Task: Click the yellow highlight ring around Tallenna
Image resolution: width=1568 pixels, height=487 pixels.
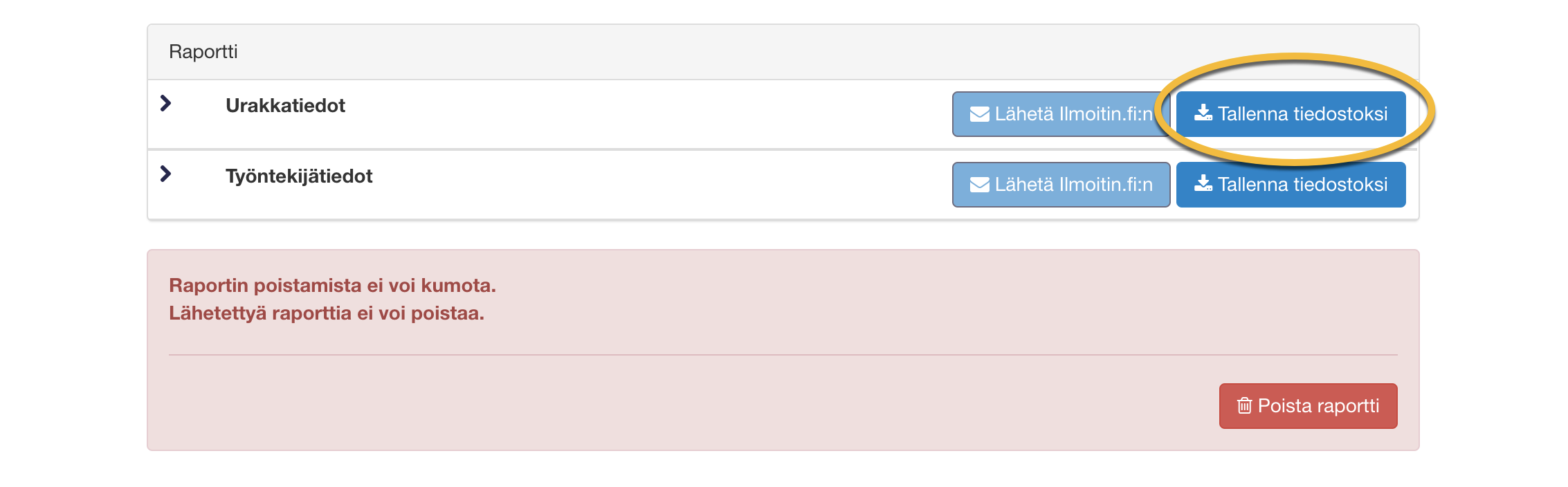Action: (1294, 58)
